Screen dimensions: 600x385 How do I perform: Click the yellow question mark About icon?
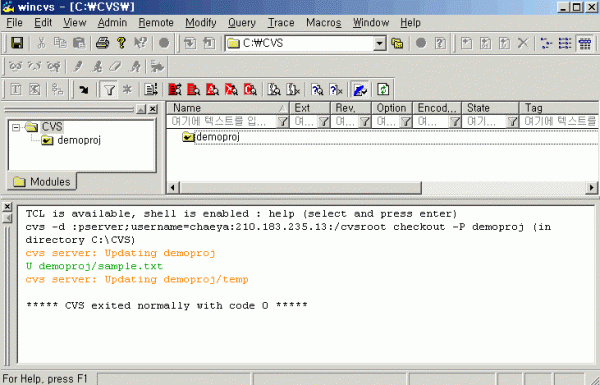pos(122,43)
